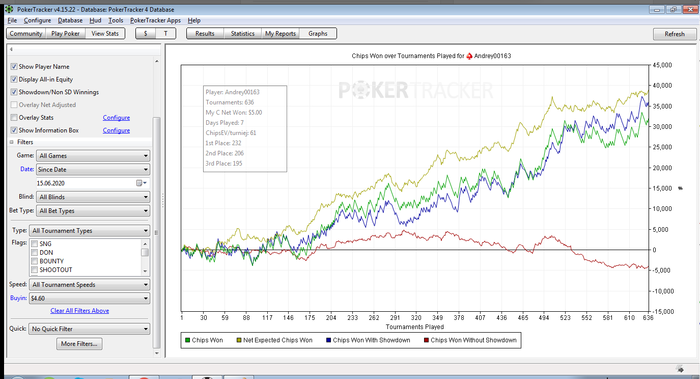Click the More Filters button
Image resolution: width=700 pixels, height=379 pixels.
tap(79, 344)
